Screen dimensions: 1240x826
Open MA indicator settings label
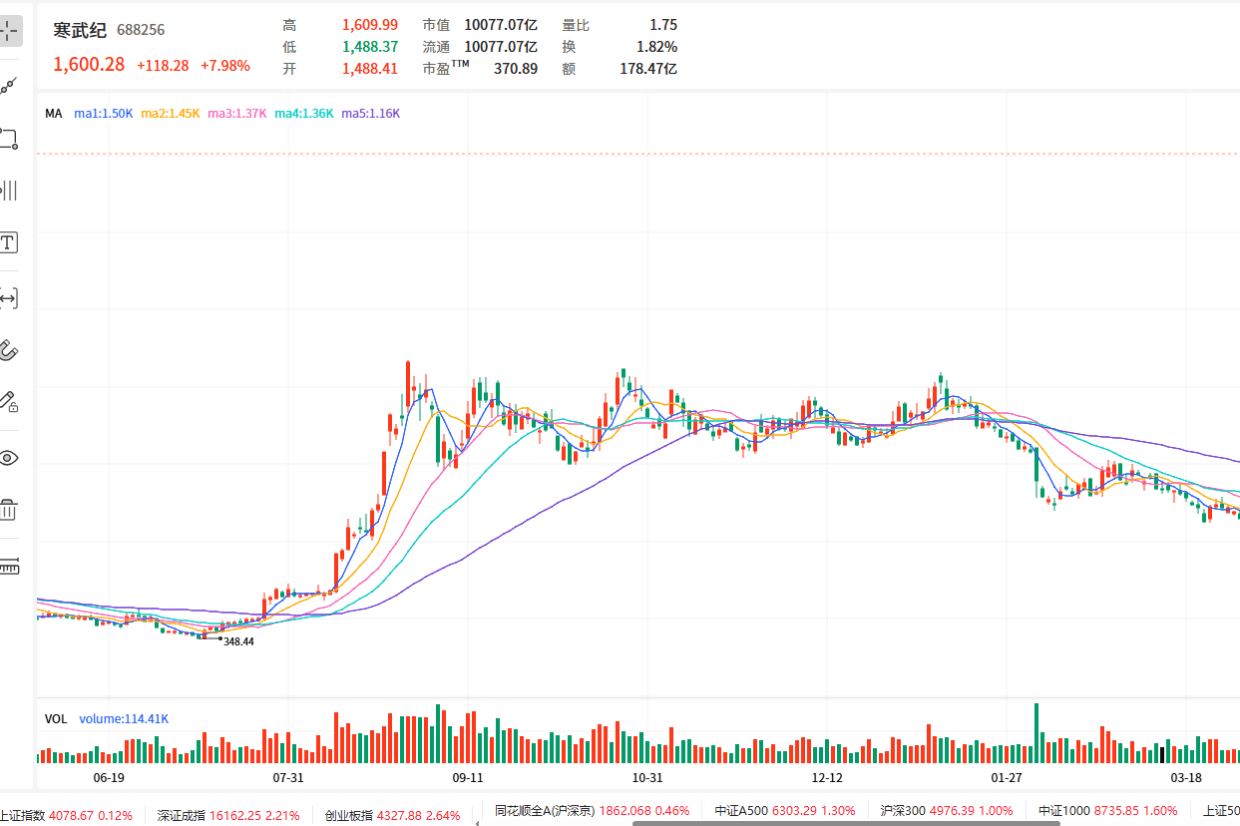(x=53, y=113)
